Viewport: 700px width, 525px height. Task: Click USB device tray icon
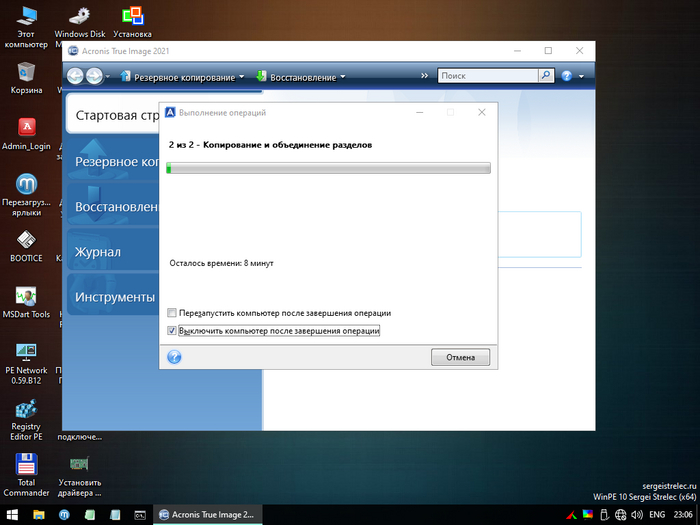coord(604,515)
